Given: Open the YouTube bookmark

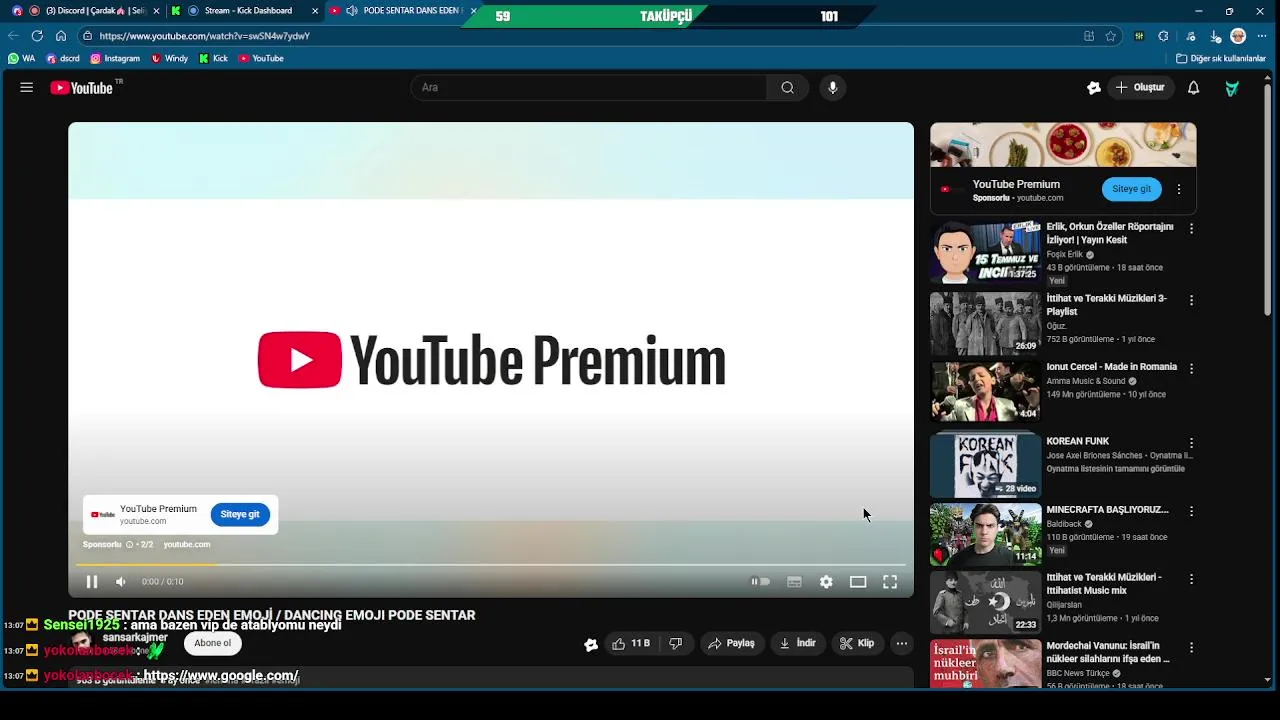Looking at the screenshot, I should (x=261, y=59).
